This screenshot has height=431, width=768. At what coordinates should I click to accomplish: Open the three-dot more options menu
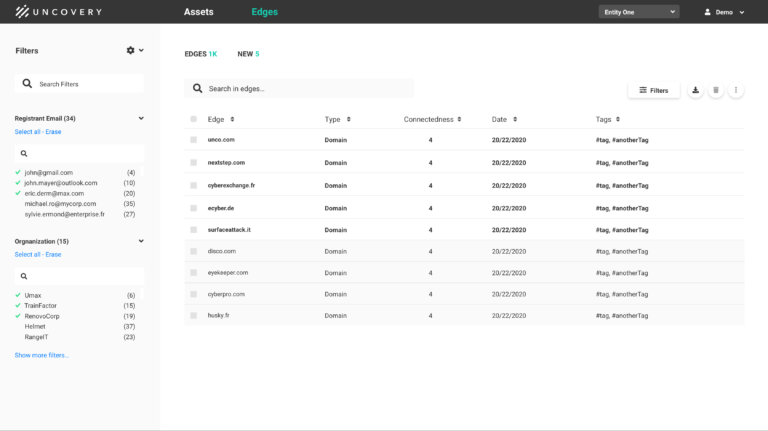click(736, 90)
